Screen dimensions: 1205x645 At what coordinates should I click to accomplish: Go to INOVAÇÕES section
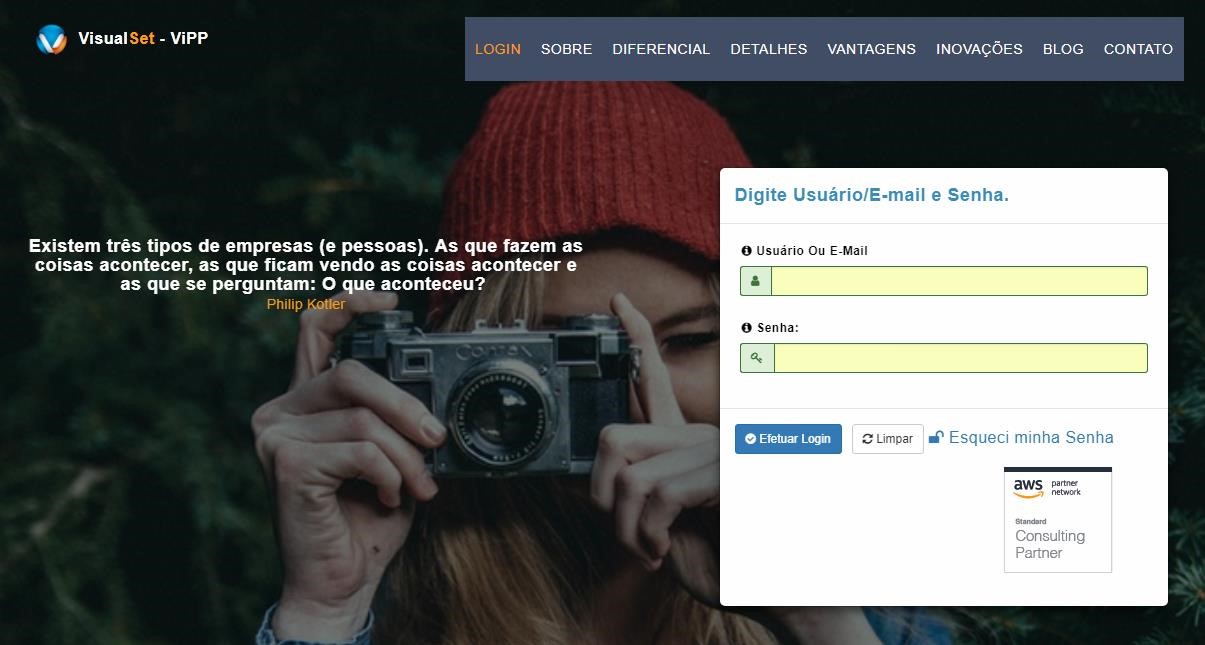(x=979, y=49)
